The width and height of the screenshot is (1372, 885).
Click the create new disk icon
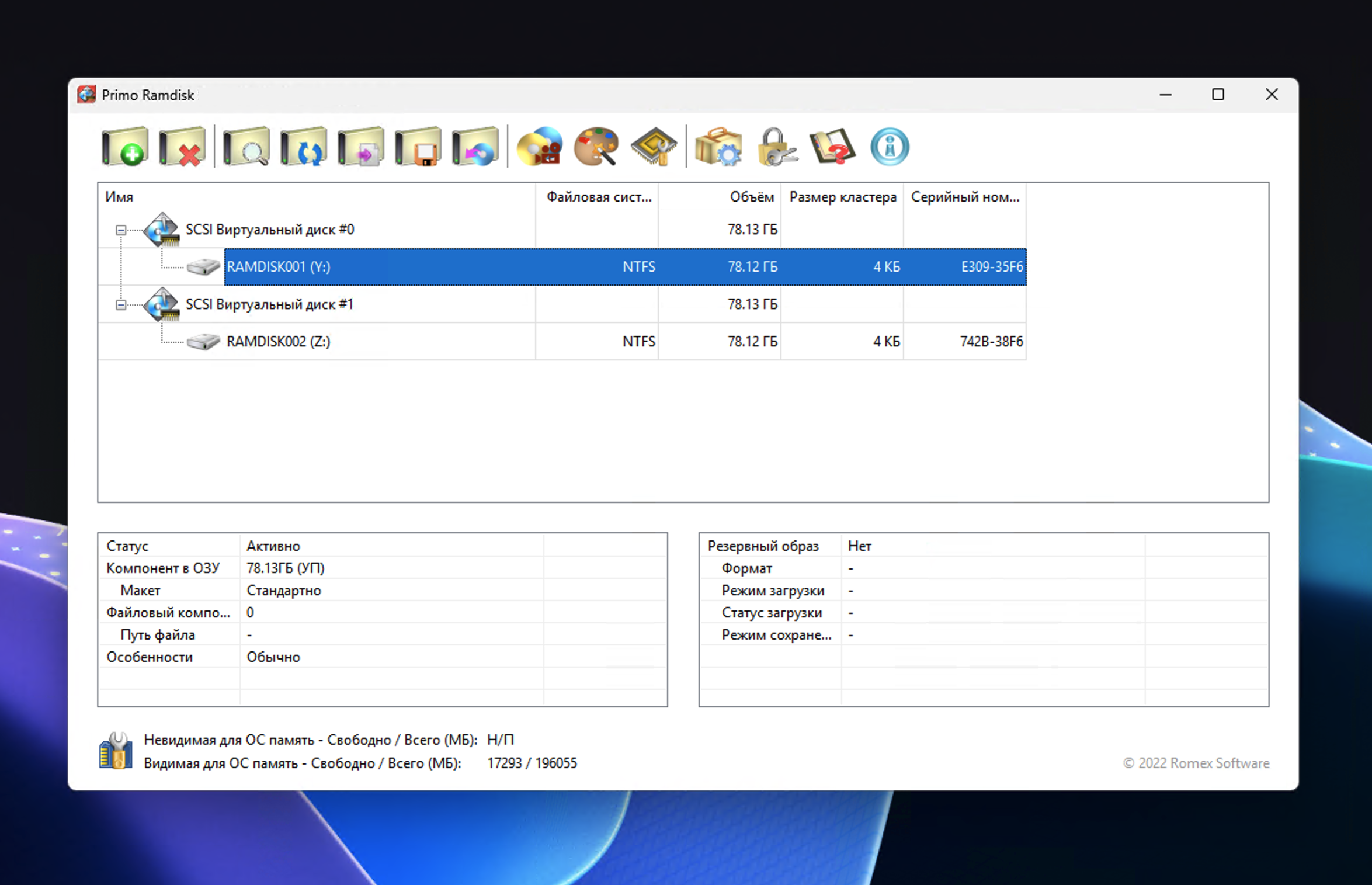pyautogui.click(x=124, y=147)
